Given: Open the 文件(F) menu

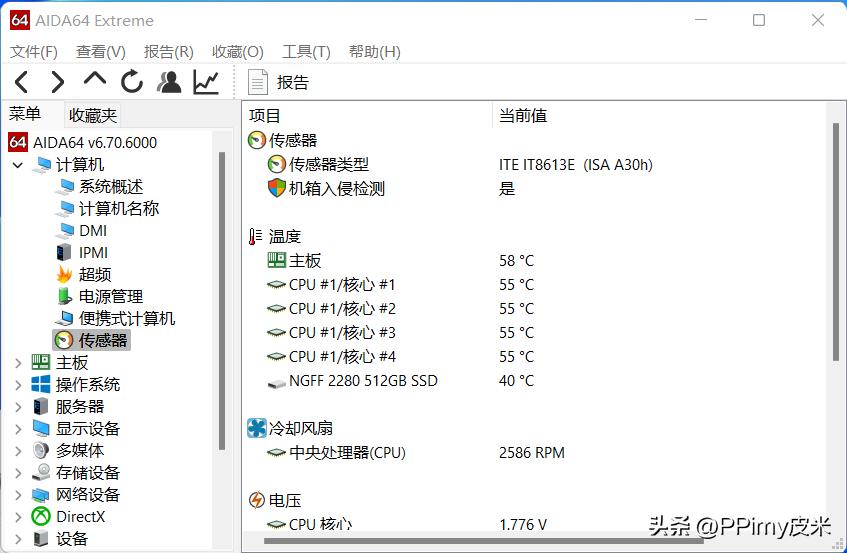Looking at the screenshot, I should 33,52.
